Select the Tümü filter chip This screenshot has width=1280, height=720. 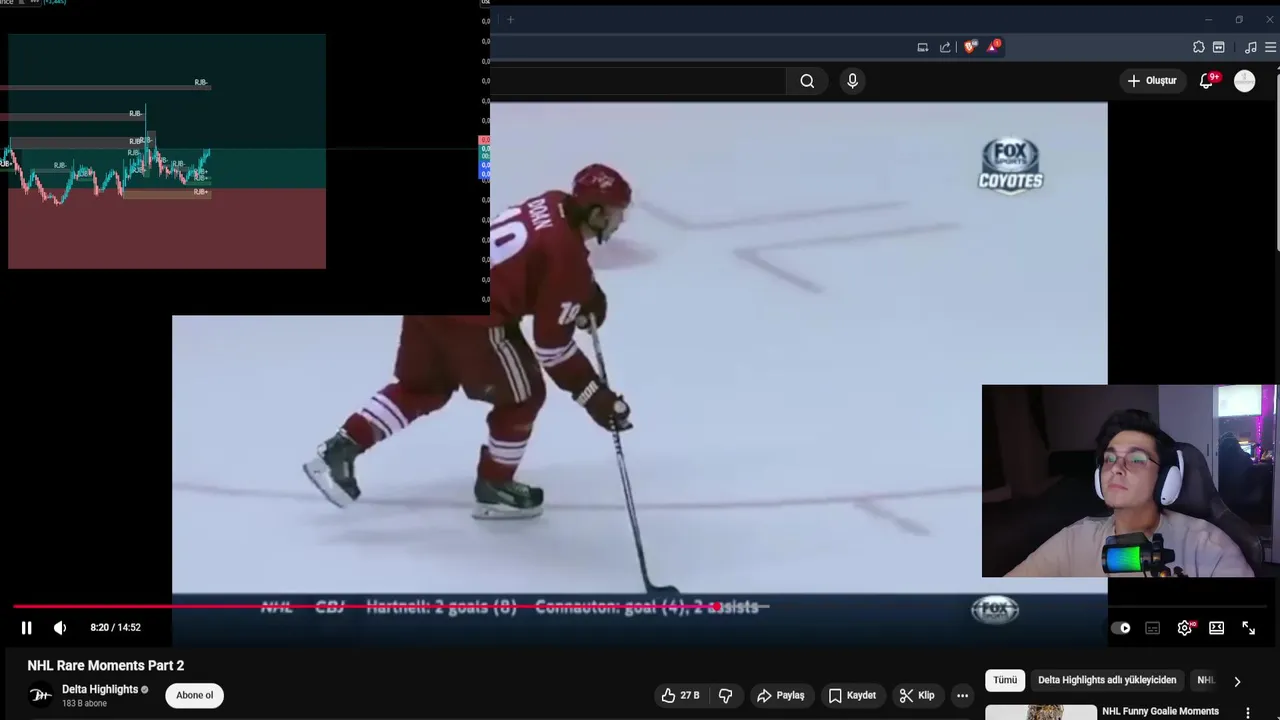pyautogui.click(x=1005, y=680)
